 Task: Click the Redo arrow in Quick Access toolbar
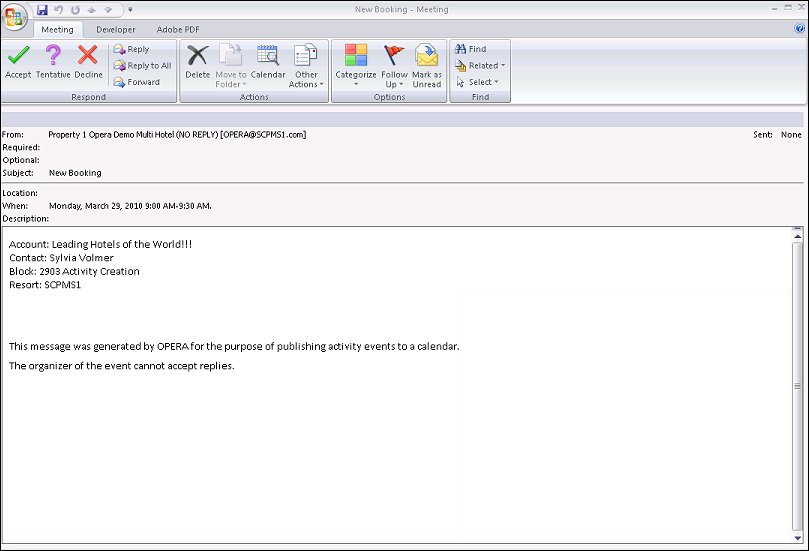pyautogui.click(x=75, y=10)
